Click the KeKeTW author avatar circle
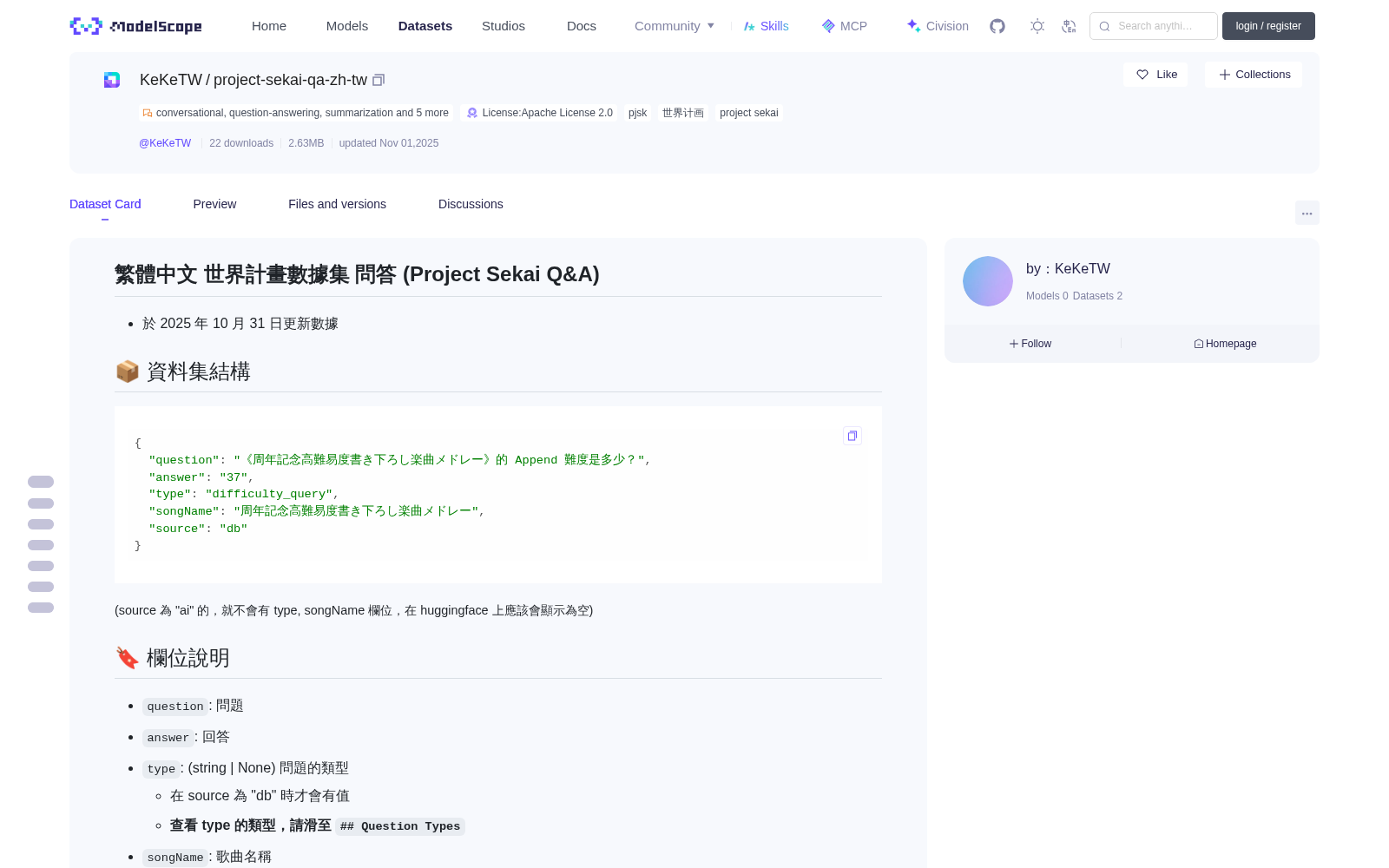Image resolution: width=1389 pixels, height=868 pixels. (x=988, y=281)
